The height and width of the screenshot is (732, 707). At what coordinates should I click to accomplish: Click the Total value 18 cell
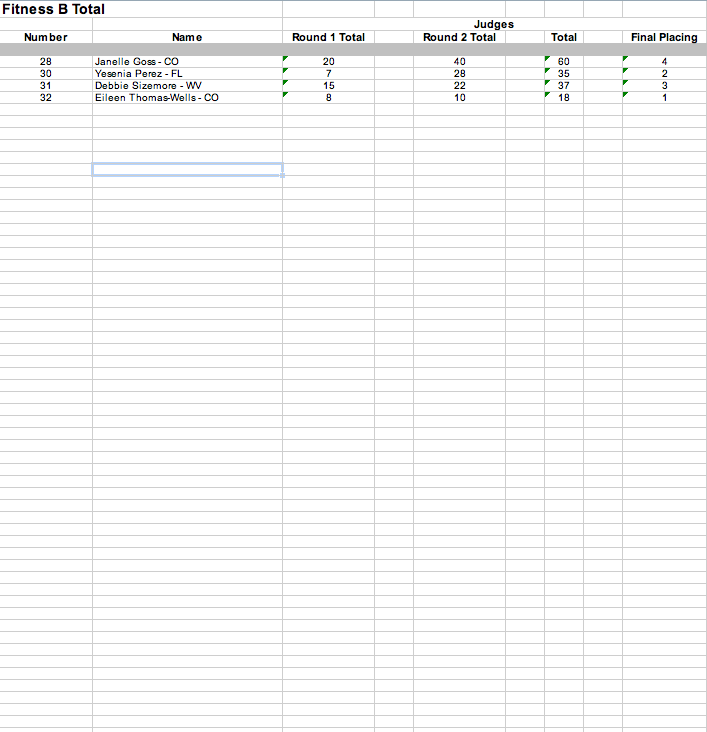pyautogui.click(x=564, y=98)
